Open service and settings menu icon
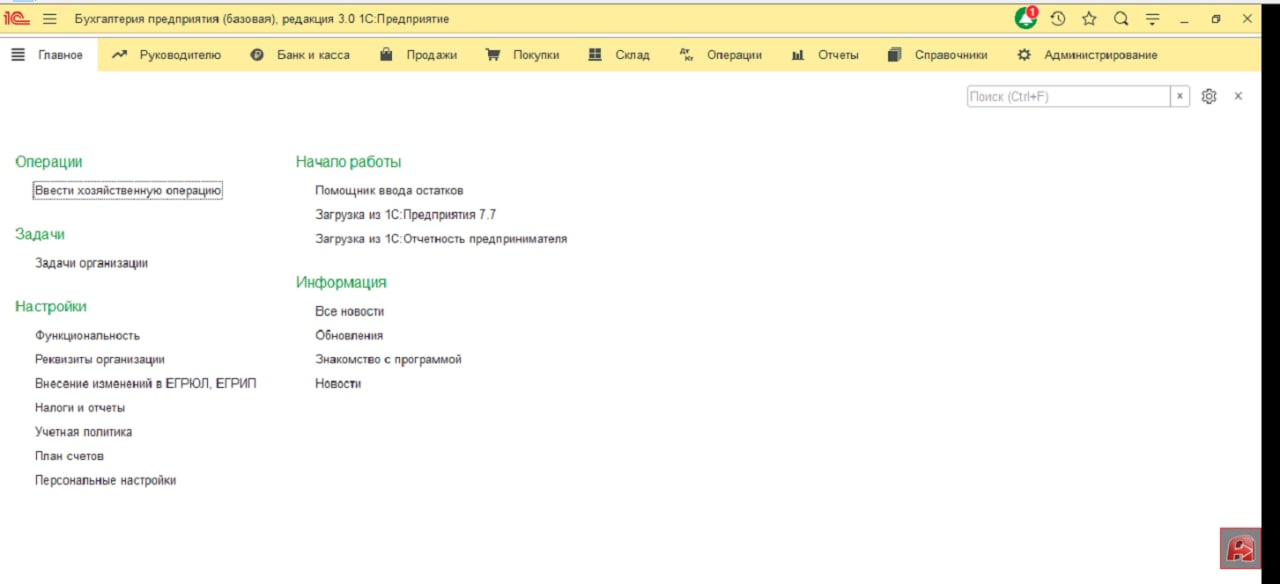1280x584 pixels. [1152, 19]
